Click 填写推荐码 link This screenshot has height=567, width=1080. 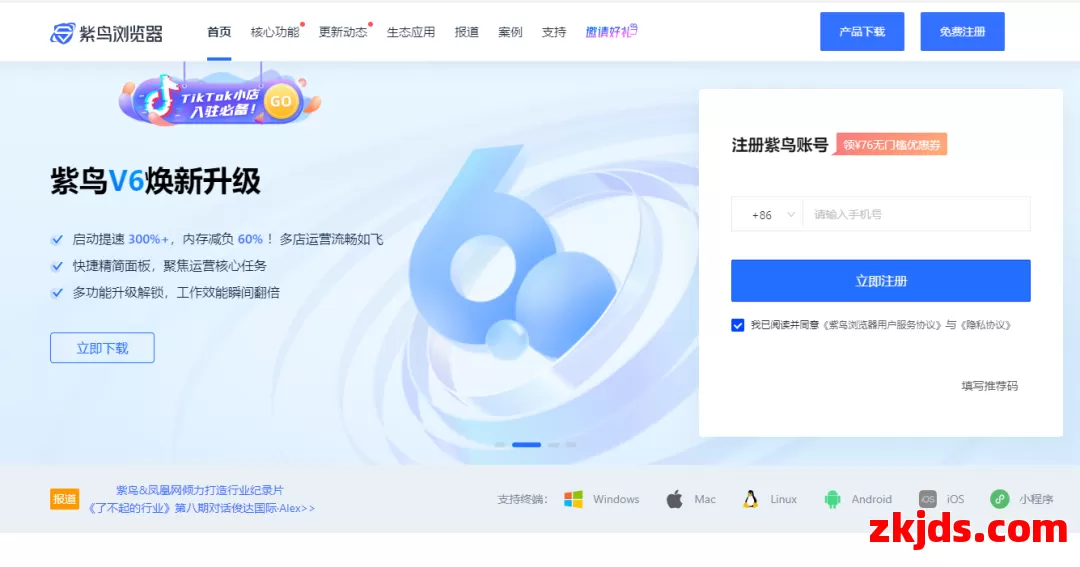[990, 386]
